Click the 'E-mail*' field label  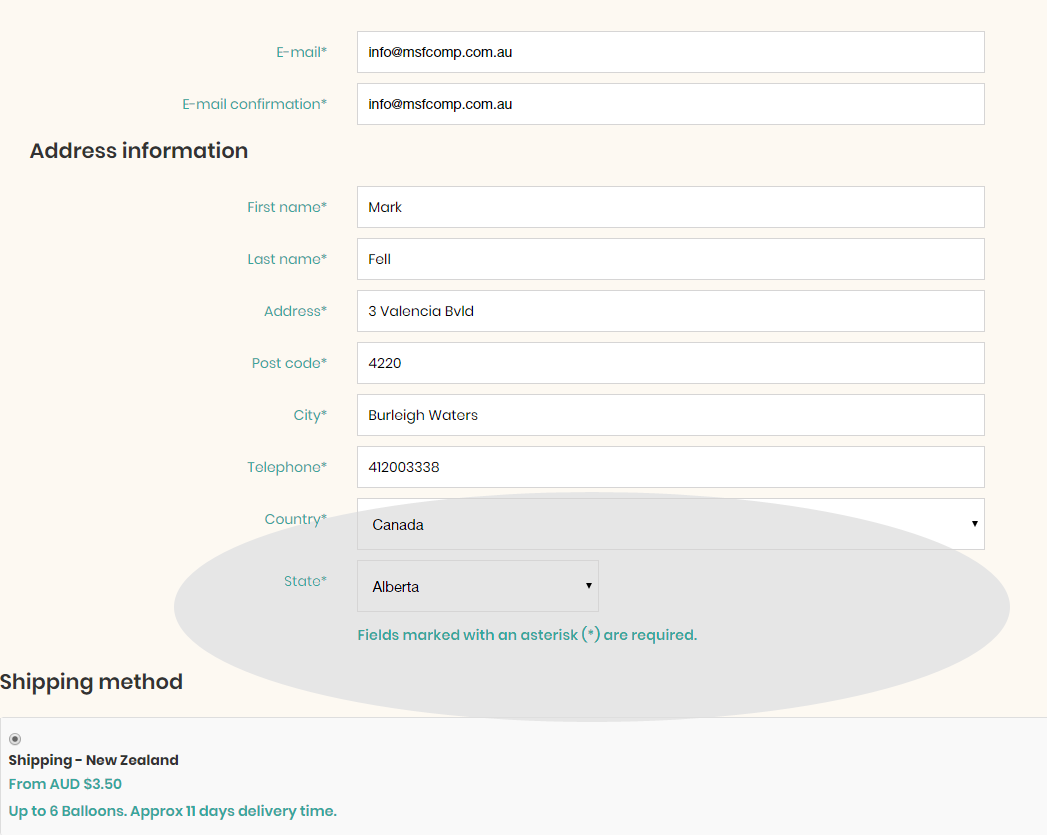(x=301, y=52)
